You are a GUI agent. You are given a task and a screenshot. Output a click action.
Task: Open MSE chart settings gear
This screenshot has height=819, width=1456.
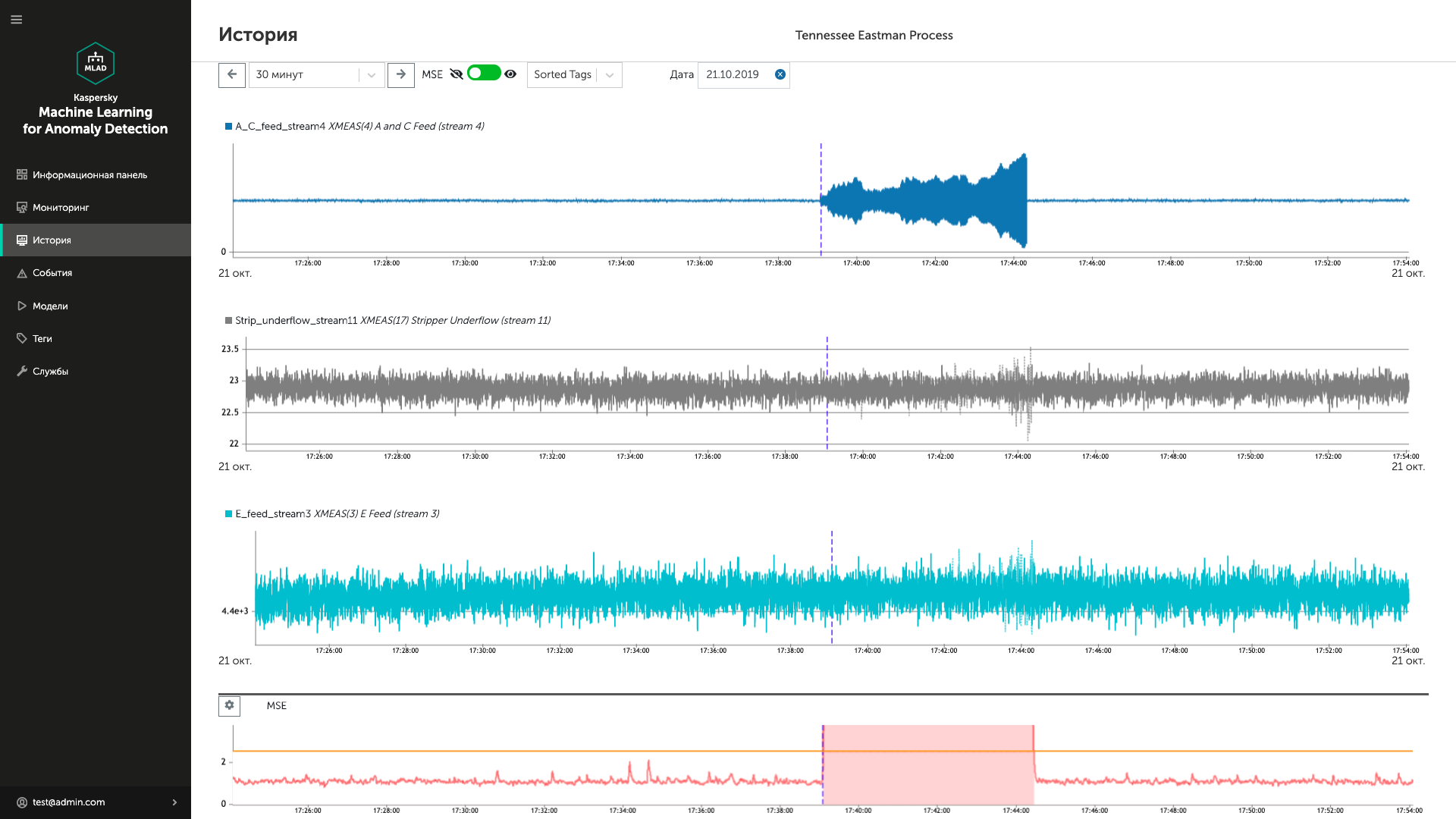(x=229, y=705)
